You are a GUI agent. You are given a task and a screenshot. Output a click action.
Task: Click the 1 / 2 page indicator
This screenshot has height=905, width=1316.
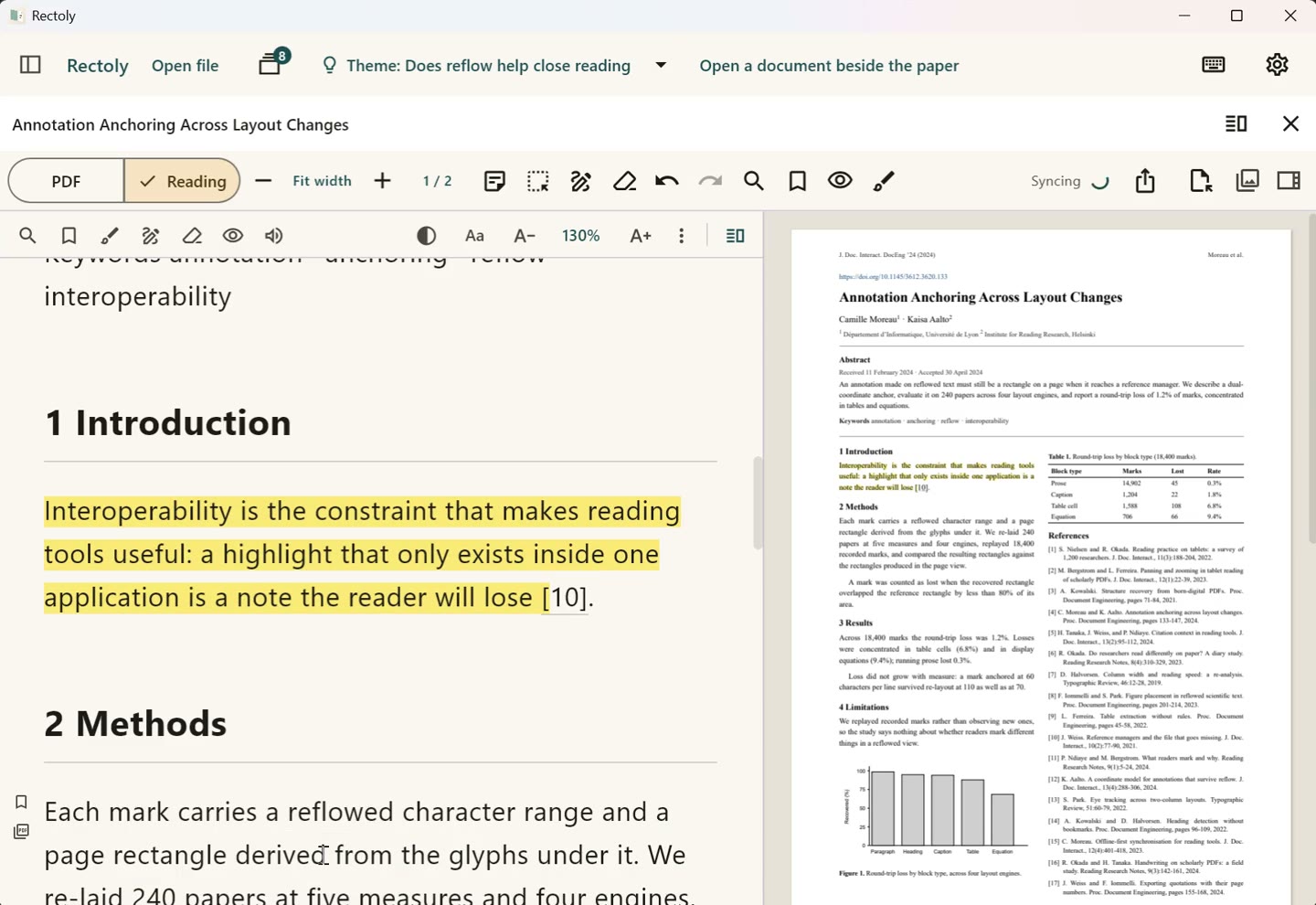437,181
